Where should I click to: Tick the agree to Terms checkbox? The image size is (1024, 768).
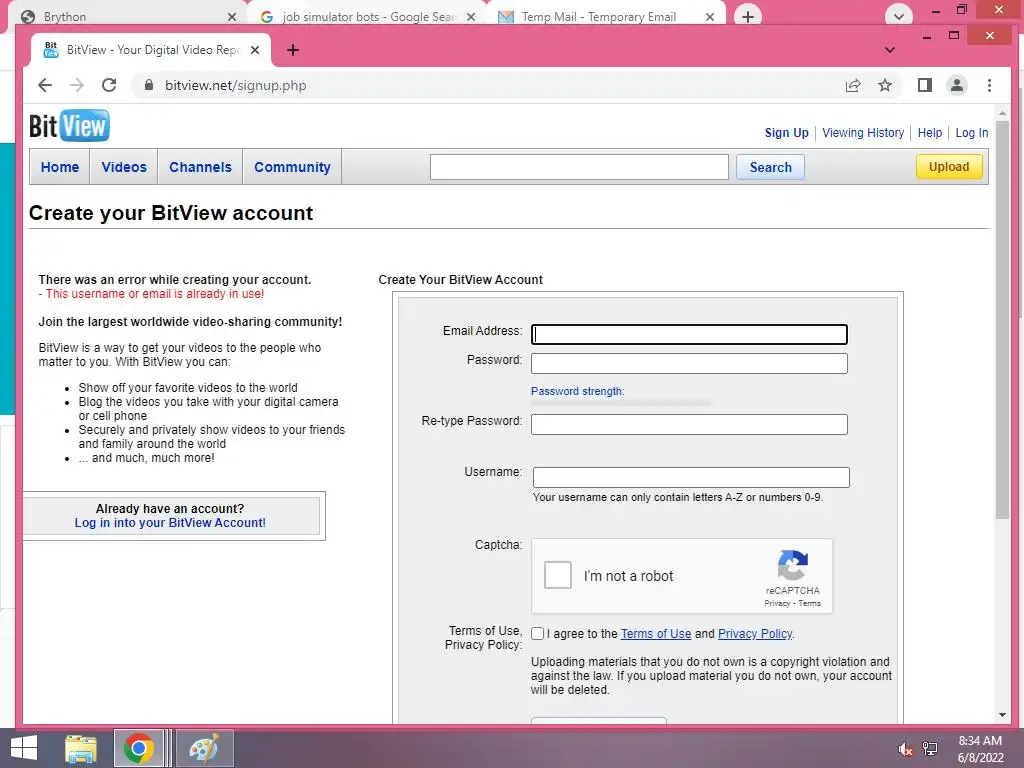point(537,633)
